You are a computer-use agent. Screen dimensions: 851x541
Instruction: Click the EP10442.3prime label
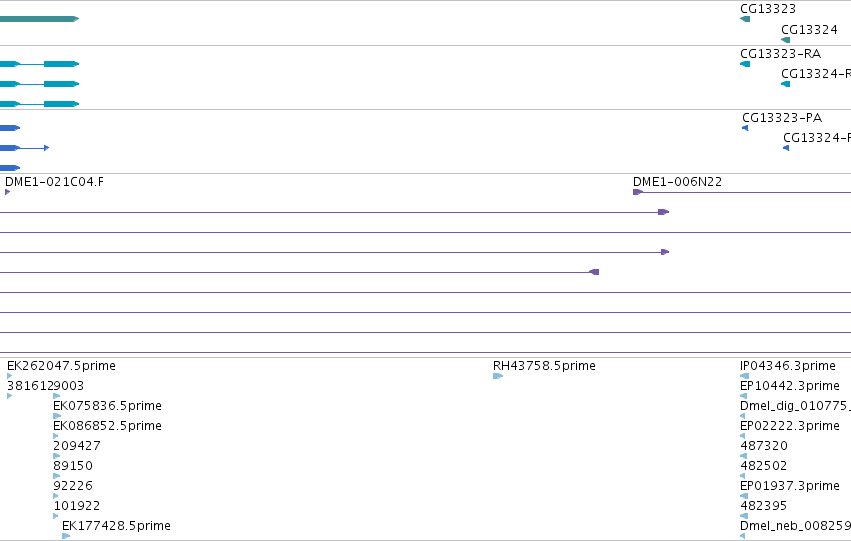click(790, 386)
